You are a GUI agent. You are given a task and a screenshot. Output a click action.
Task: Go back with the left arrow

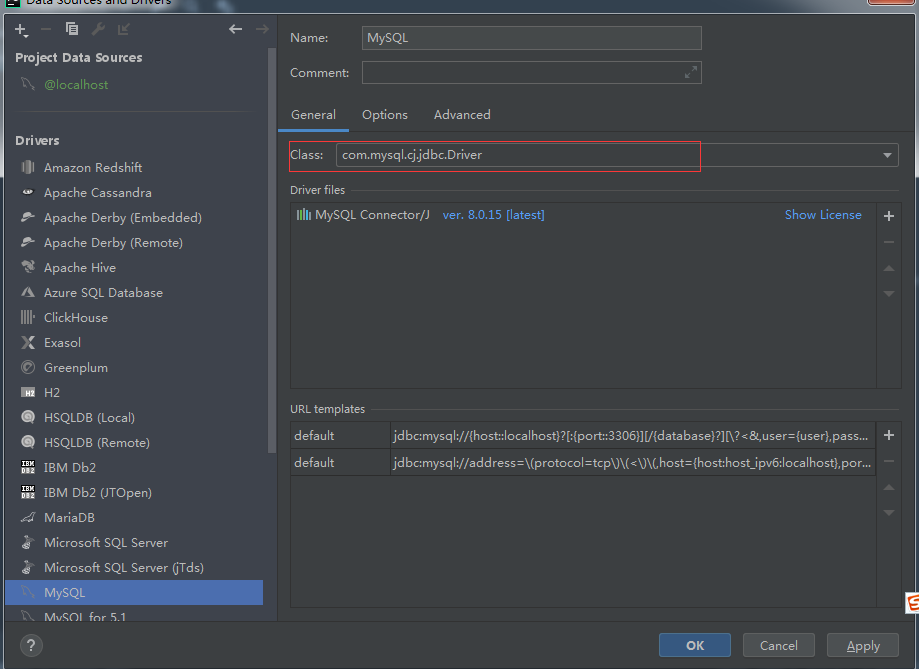click(x=236, y=29)
